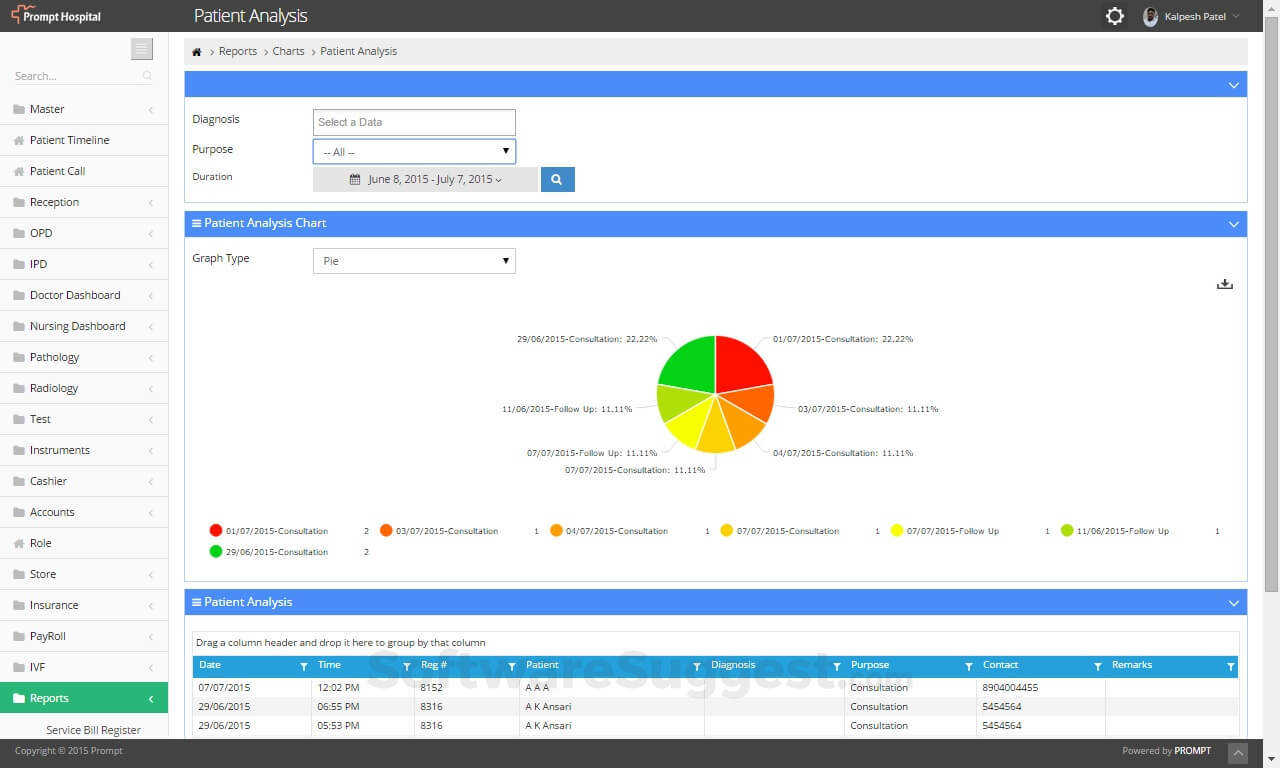Filter the Purpose column using its funnel icon

coord(967,665)
